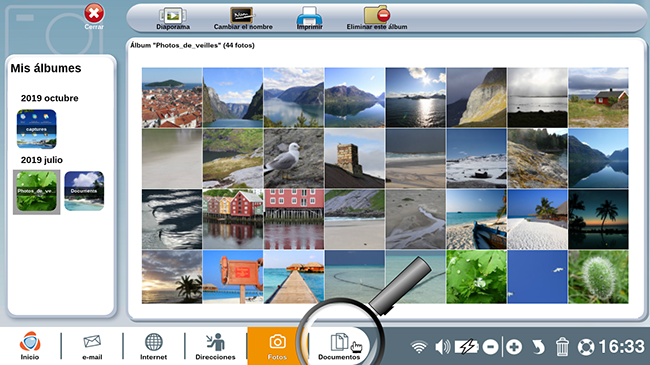650x365 pixels.
Task: Open the wooden pier over water photo
Action: (x=293, y=277)
